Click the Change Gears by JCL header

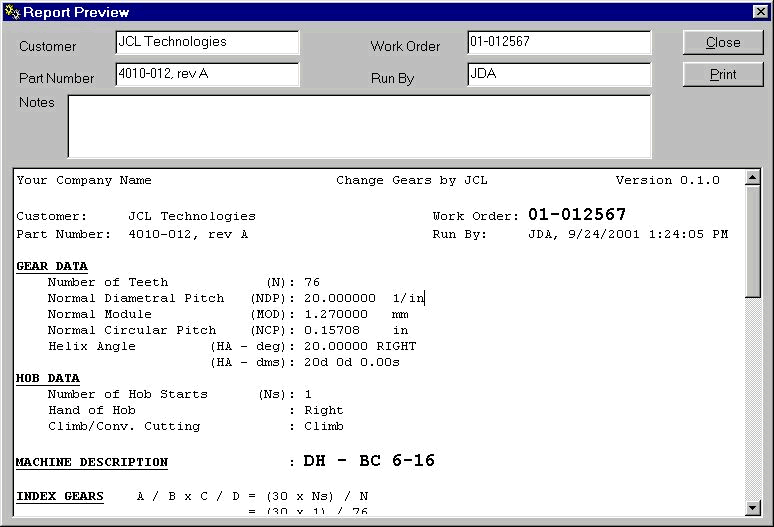(412, 180)
